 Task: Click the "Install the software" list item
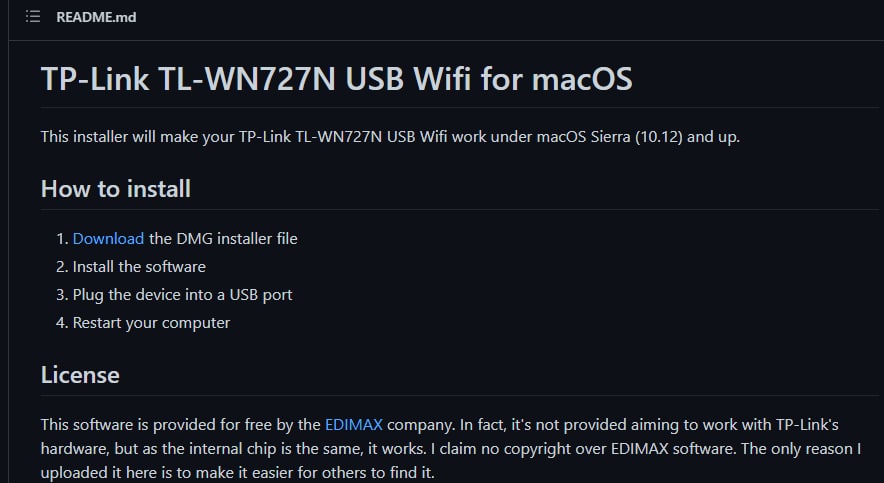(x=139, y=267)
